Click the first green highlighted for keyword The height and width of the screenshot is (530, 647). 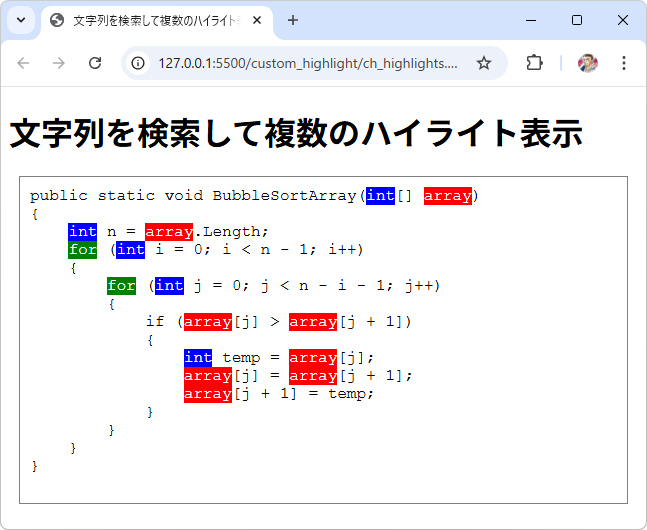(83, 249)
